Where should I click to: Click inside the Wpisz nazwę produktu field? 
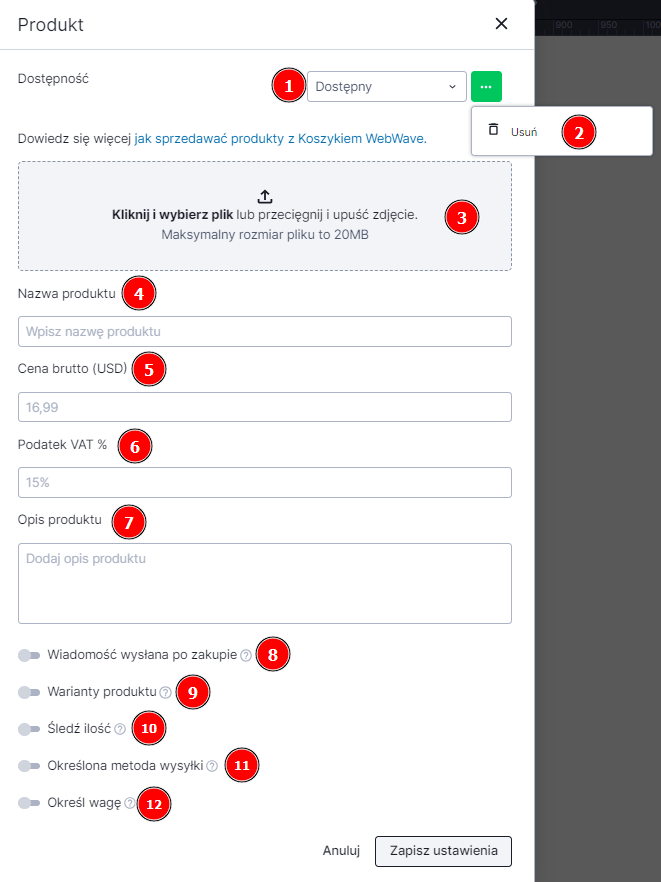264,330
